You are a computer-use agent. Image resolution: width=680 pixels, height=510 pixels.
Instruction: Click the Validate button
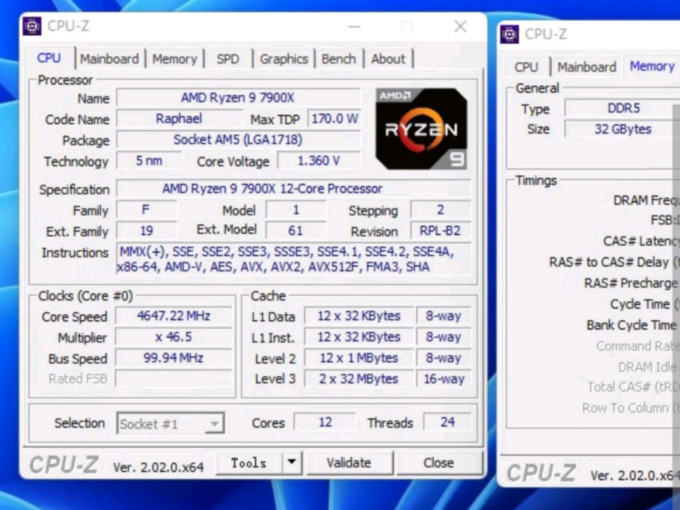[350, 463]
